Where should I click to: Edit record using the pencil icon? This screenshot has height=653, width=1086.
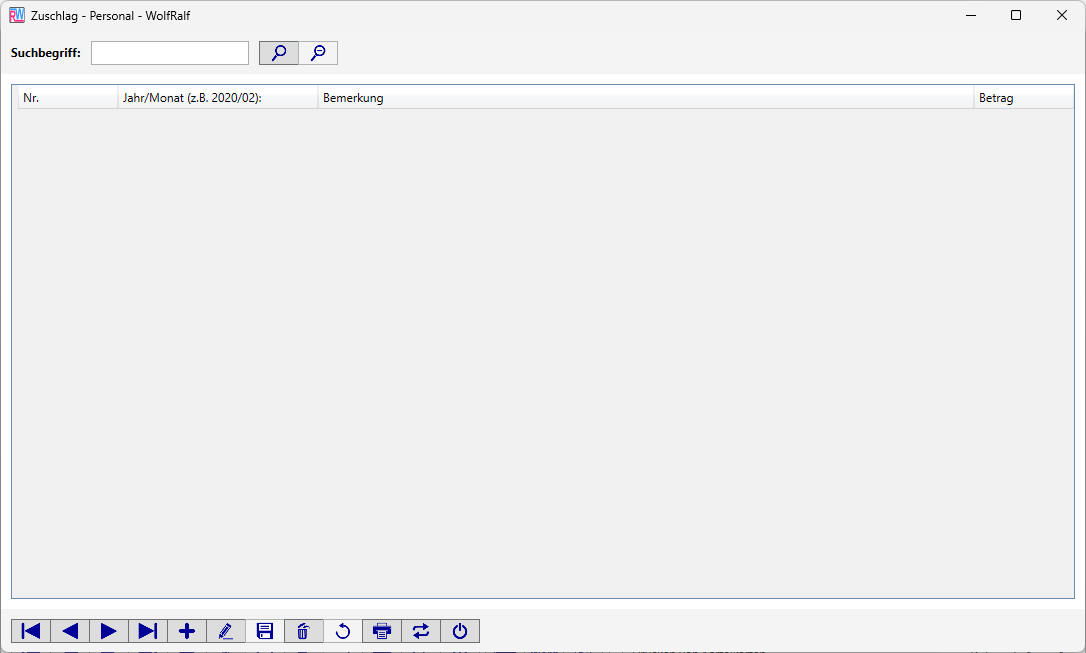[x=226, y=631]
